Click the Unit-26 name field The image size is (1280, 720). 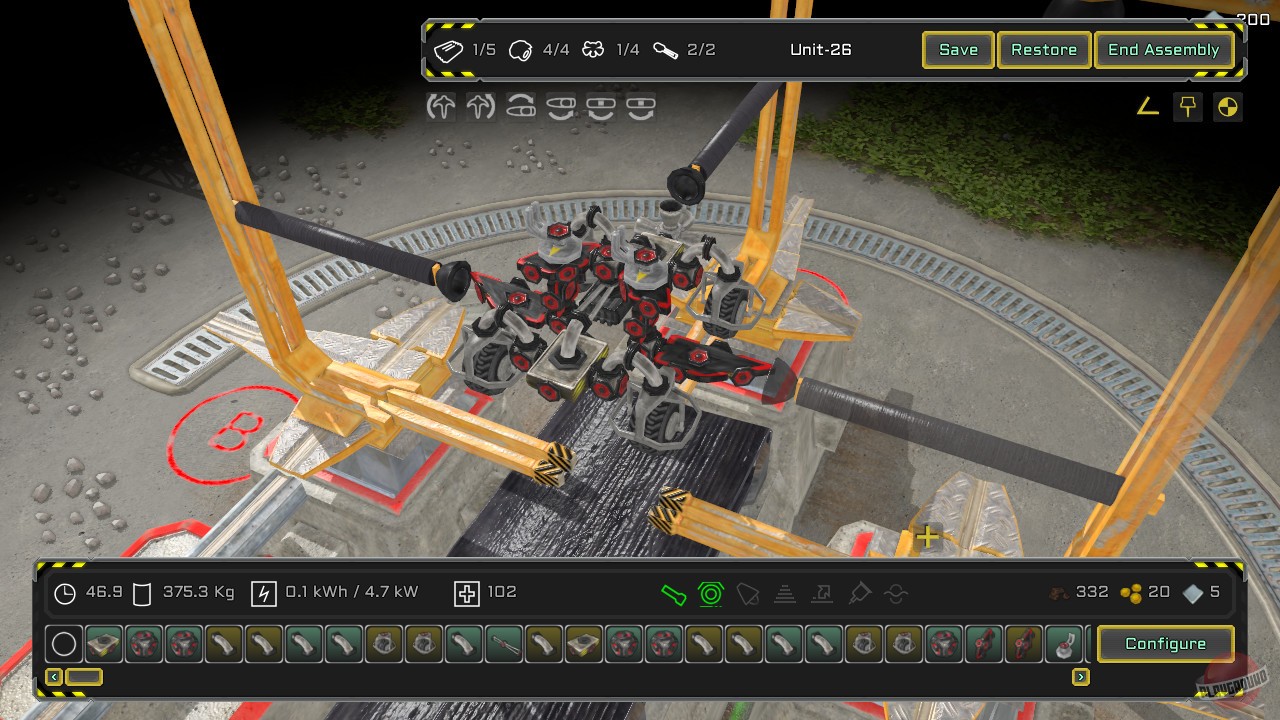pos(820,50)
